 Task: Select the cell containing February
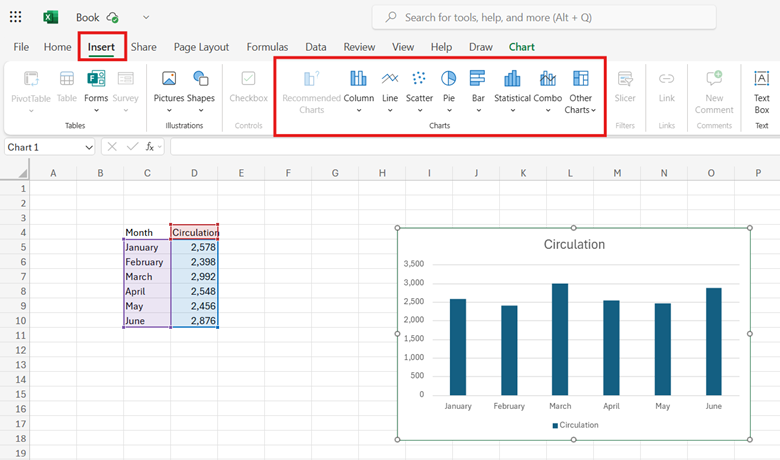coord(147,262)
